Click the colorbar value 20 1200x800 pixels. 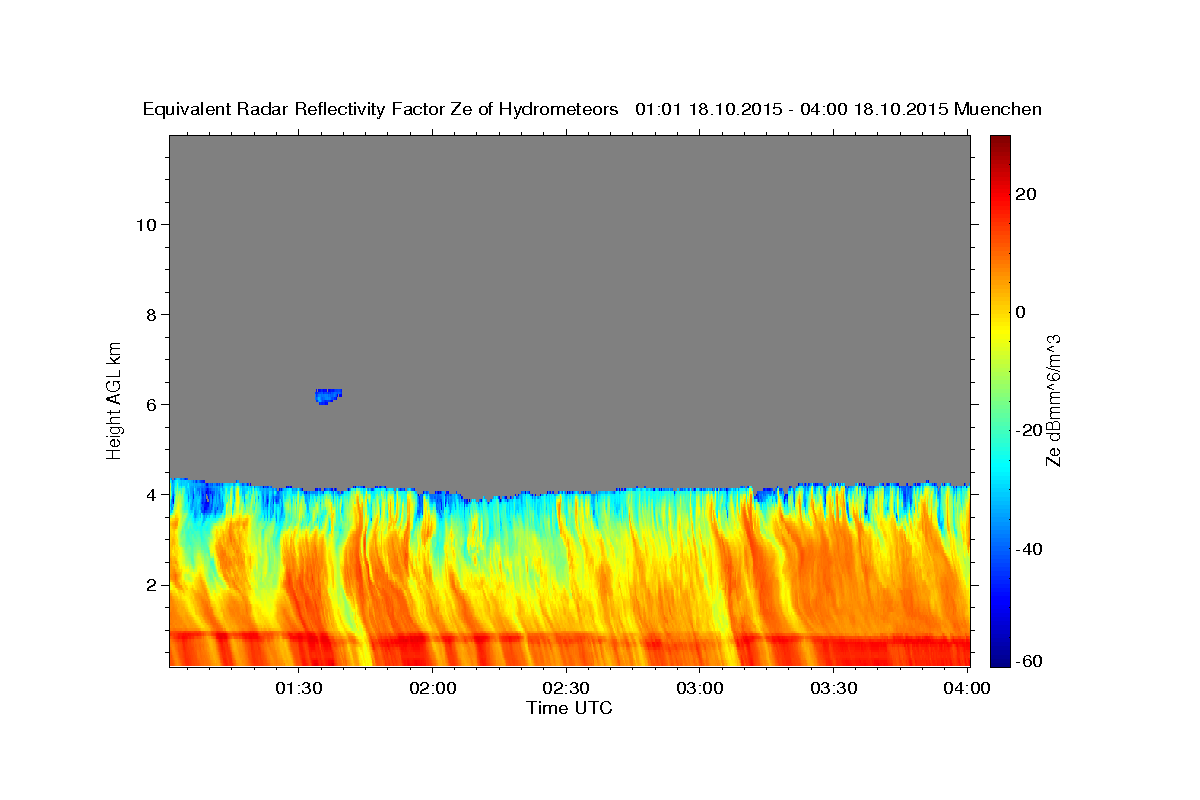pyautogui.click(x=1026, y=194)
